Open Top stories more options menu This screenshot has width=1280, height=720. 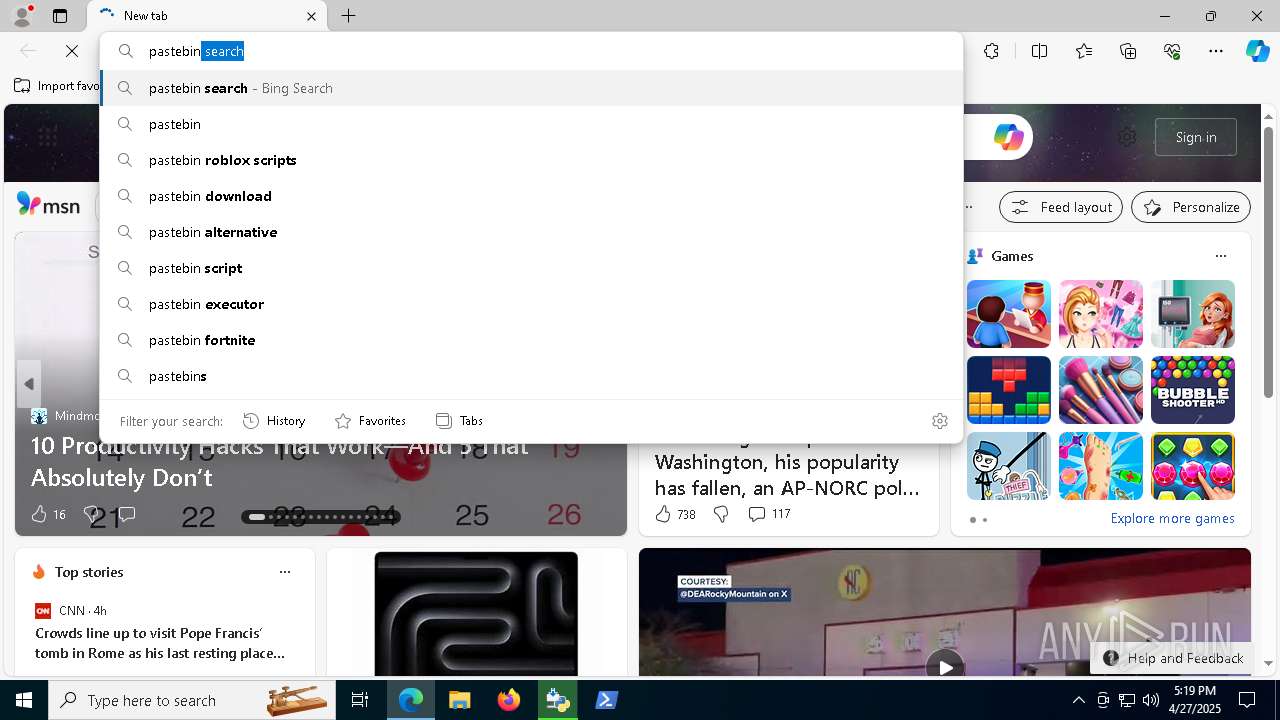point(285,572)
